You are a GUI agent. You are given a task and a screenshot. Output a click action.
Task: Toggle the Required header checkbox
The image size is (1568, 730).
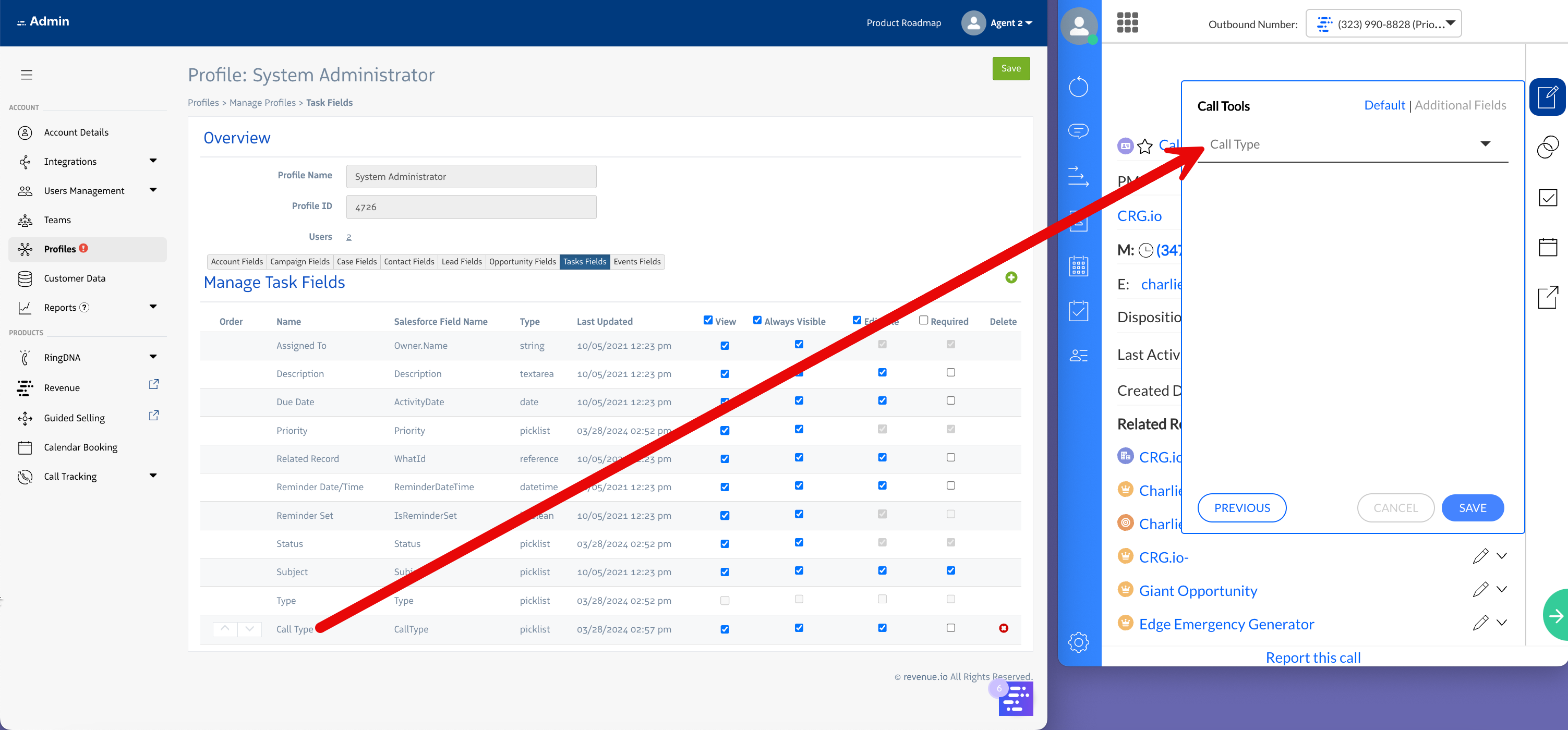[923, 320]
